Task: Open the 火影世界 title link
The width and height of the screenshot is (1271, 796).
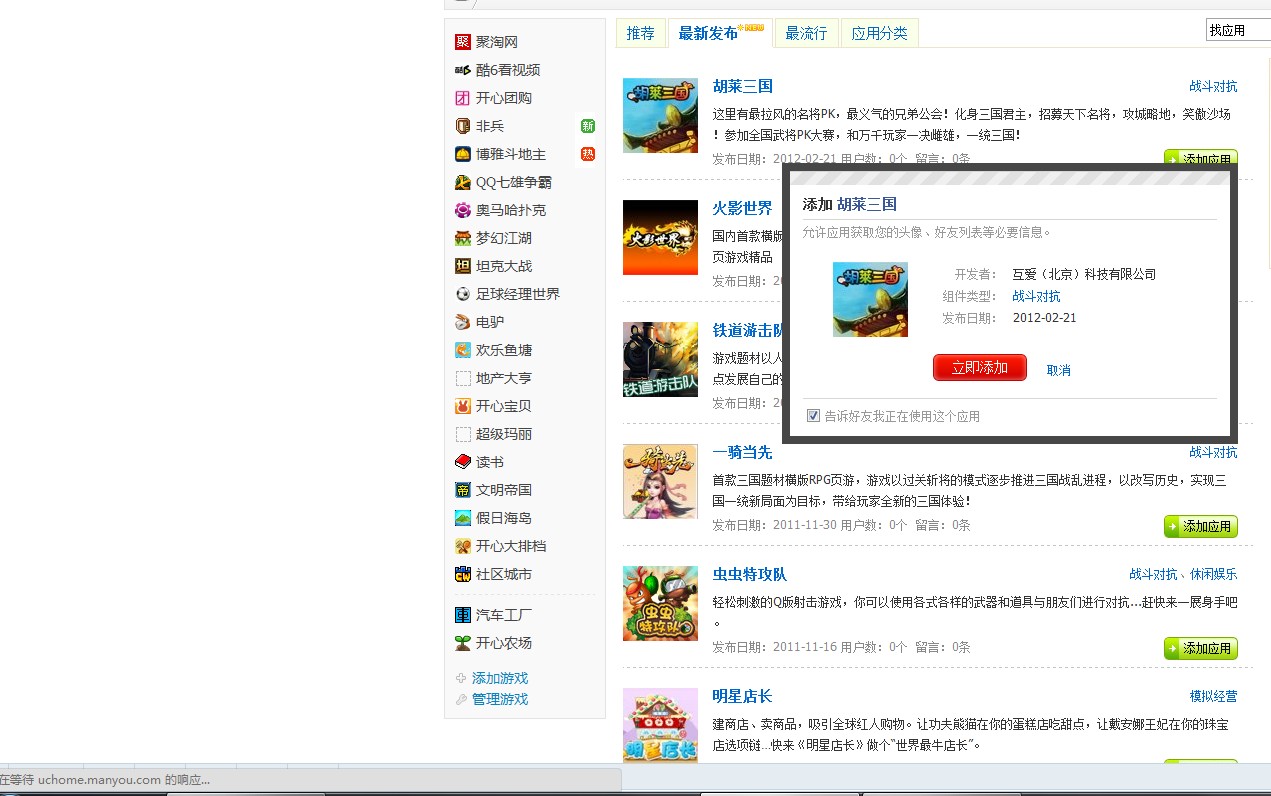Action: click(x=742, y=208)
